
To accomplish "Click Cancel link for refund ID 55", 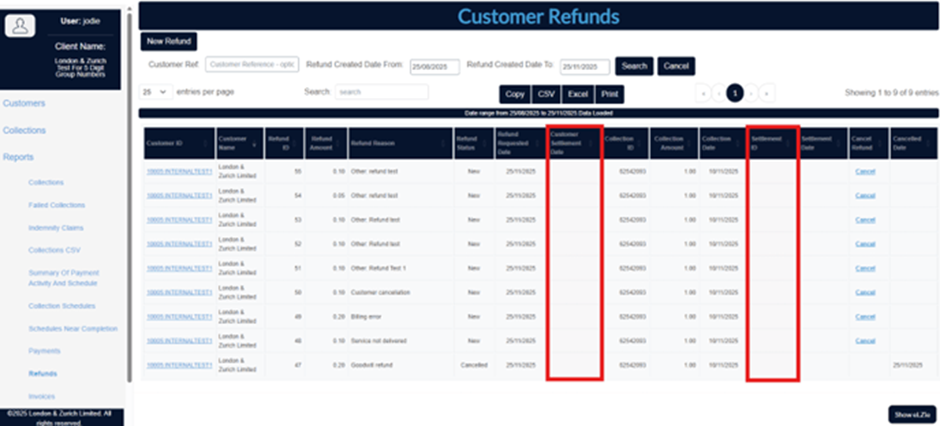I will click(x=863, y=171).
